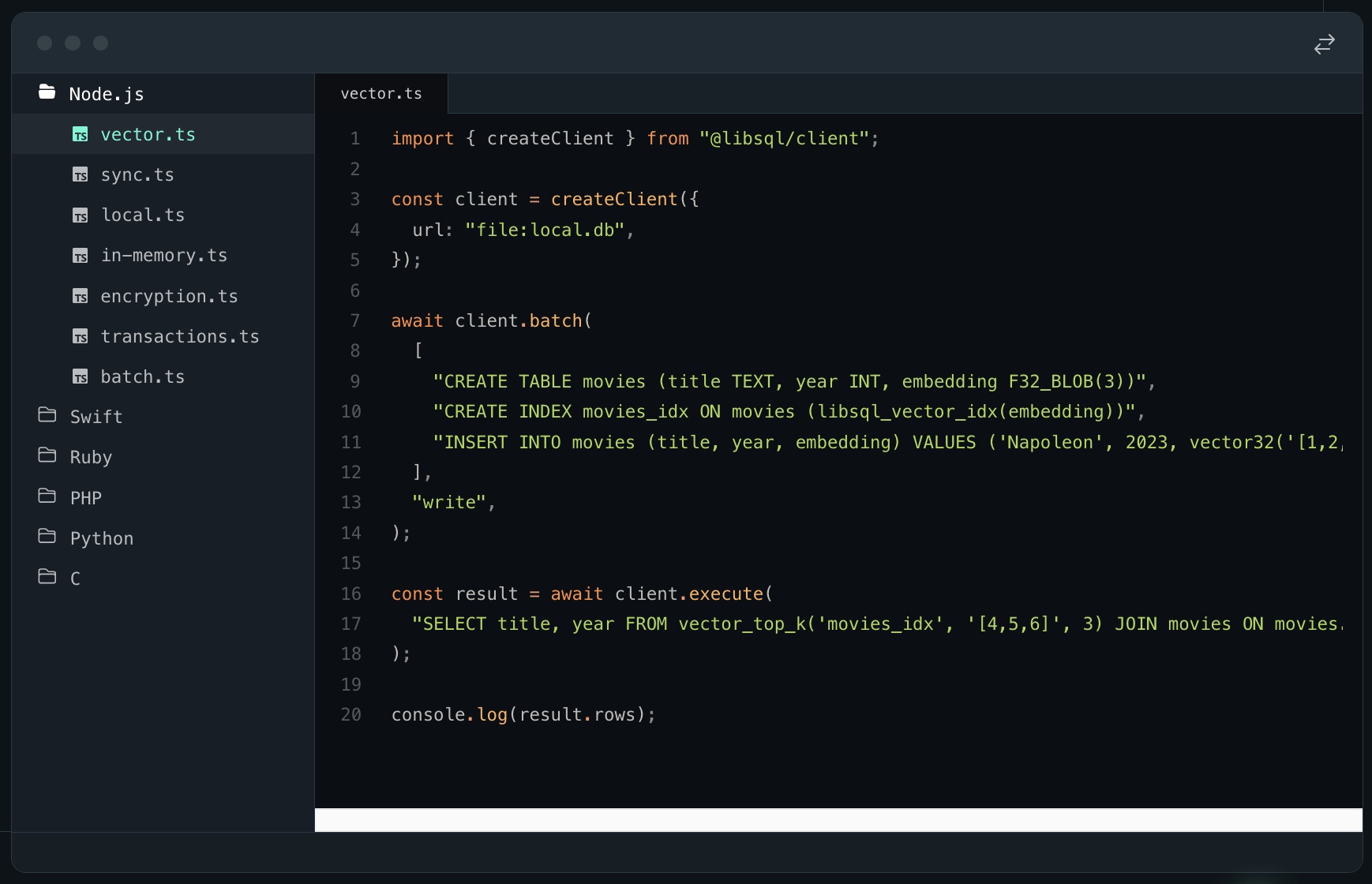
Task: Expand the C folder
Action: pos(163,579)
